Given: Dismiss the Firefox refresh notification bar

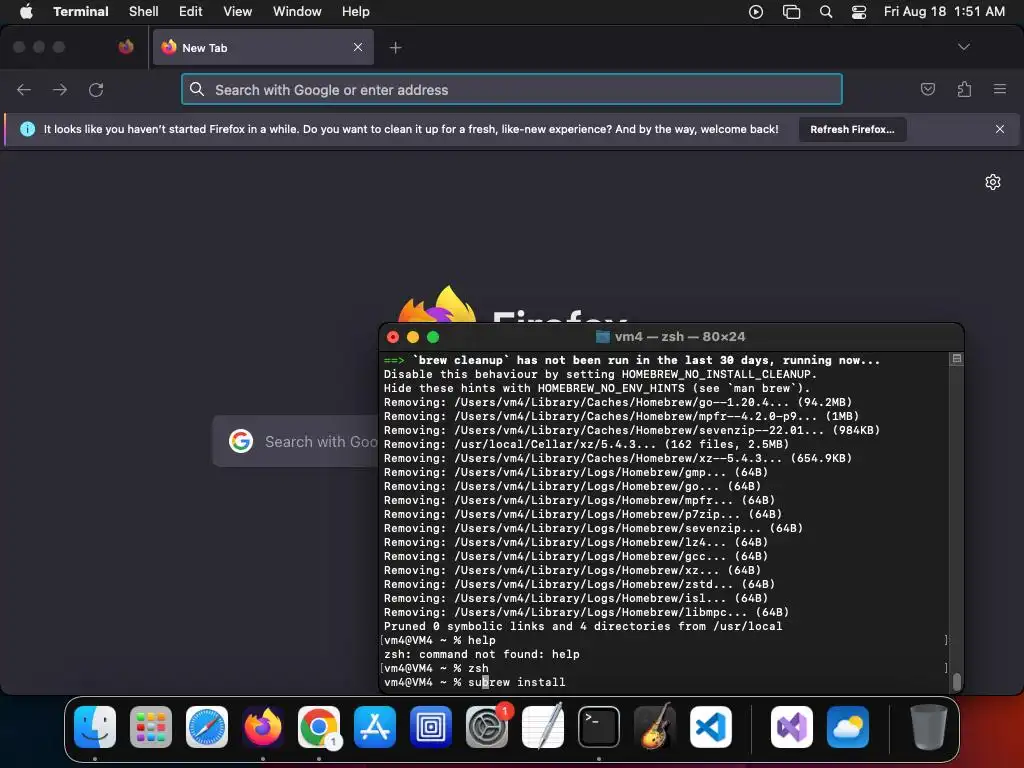Looking at the screenshot, I should tap(1000, 129).
